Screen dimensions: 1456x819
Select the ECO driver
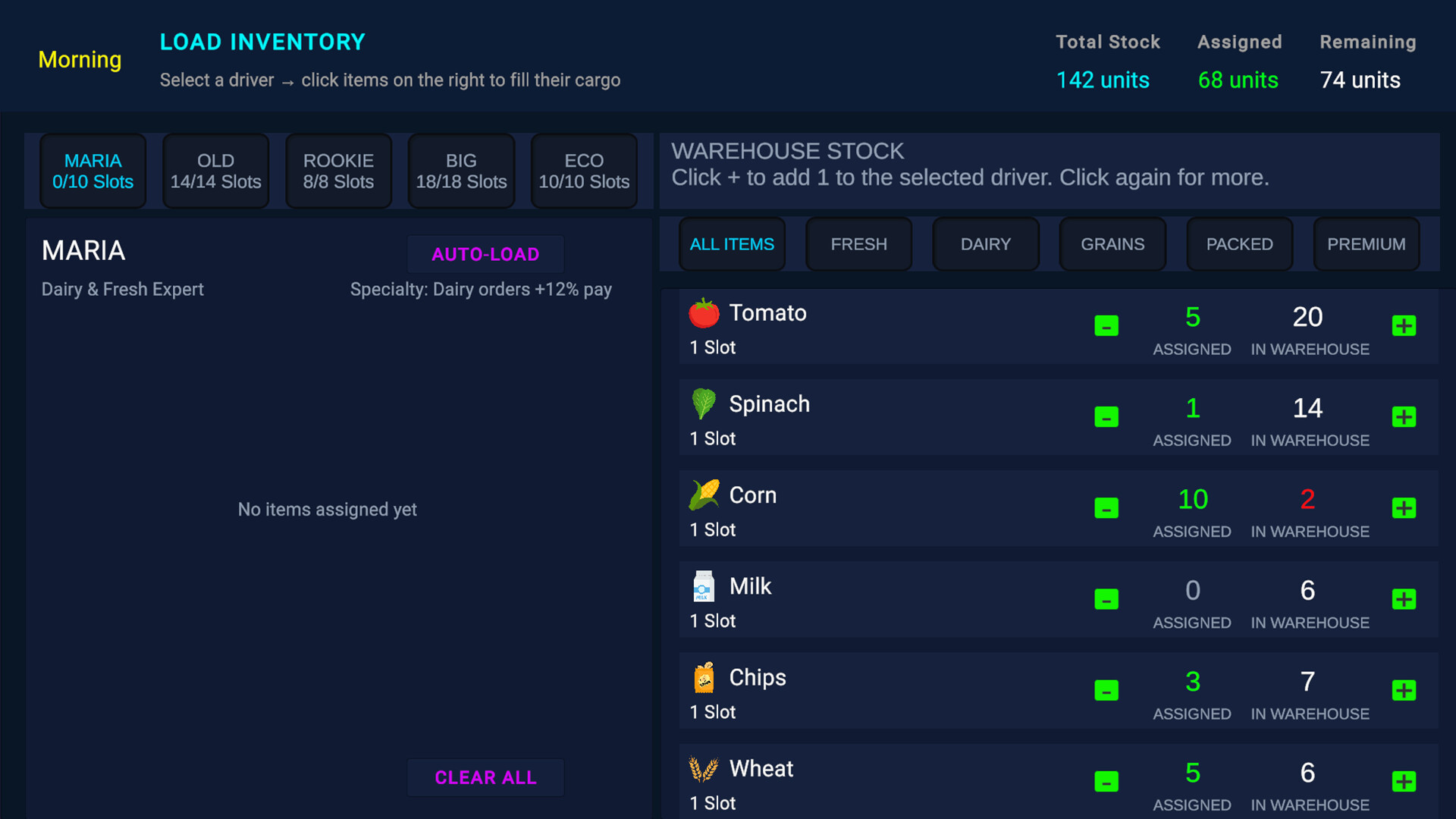coord(584,171)
